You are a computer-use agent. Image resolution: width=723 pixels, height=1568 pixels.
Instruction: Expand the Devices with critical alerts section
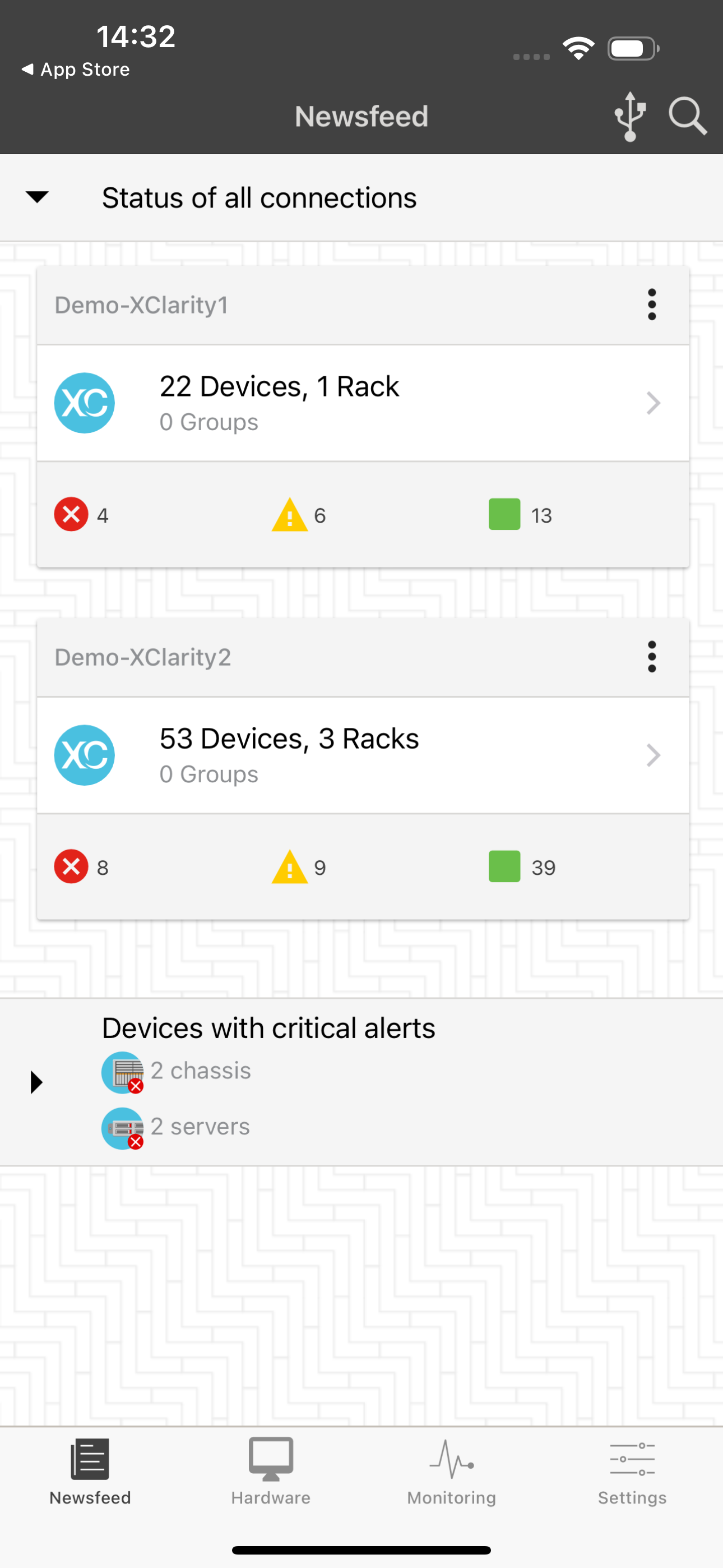36,1082
